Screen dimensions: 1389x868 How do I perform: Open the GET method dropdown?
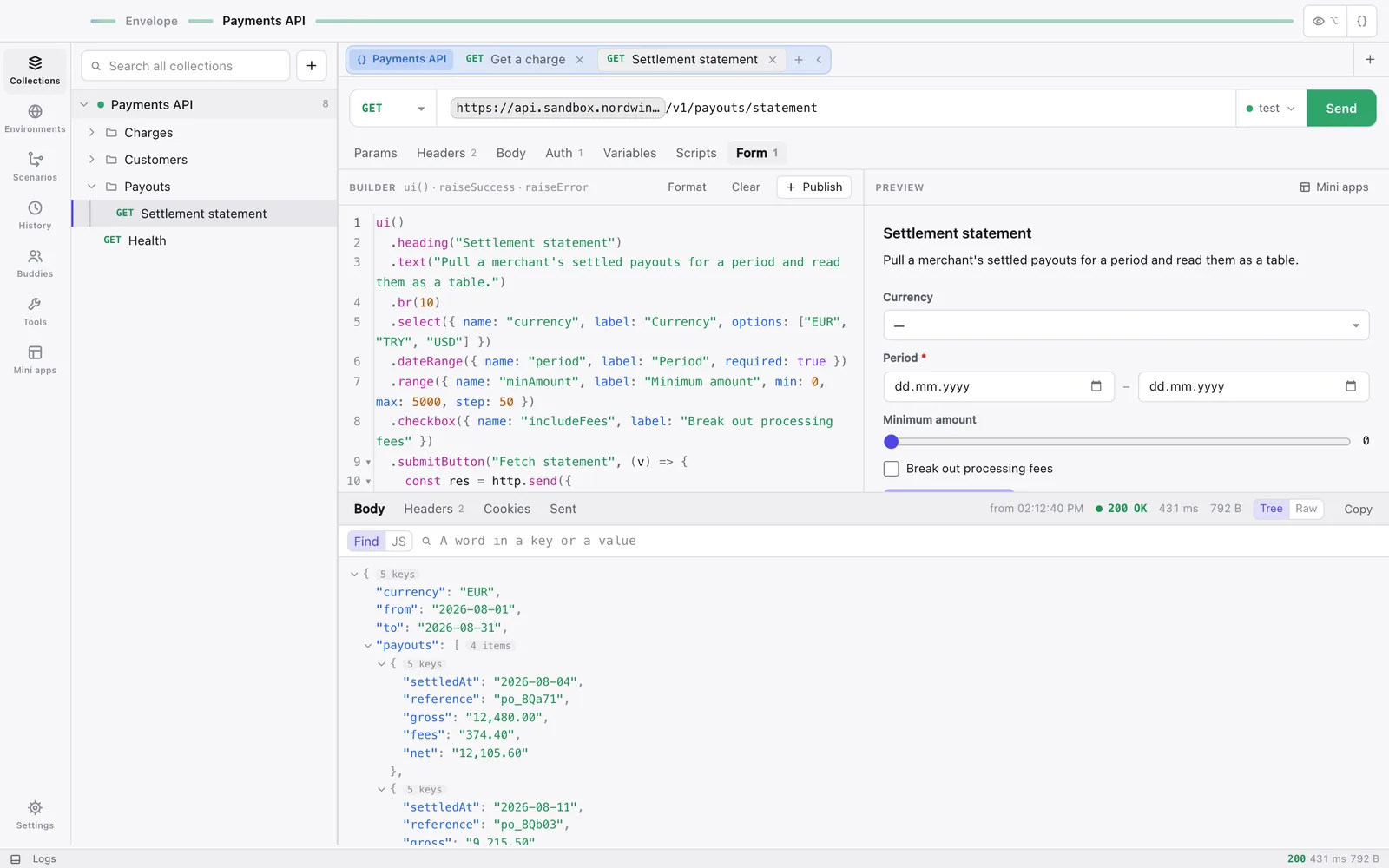point(393,108)
